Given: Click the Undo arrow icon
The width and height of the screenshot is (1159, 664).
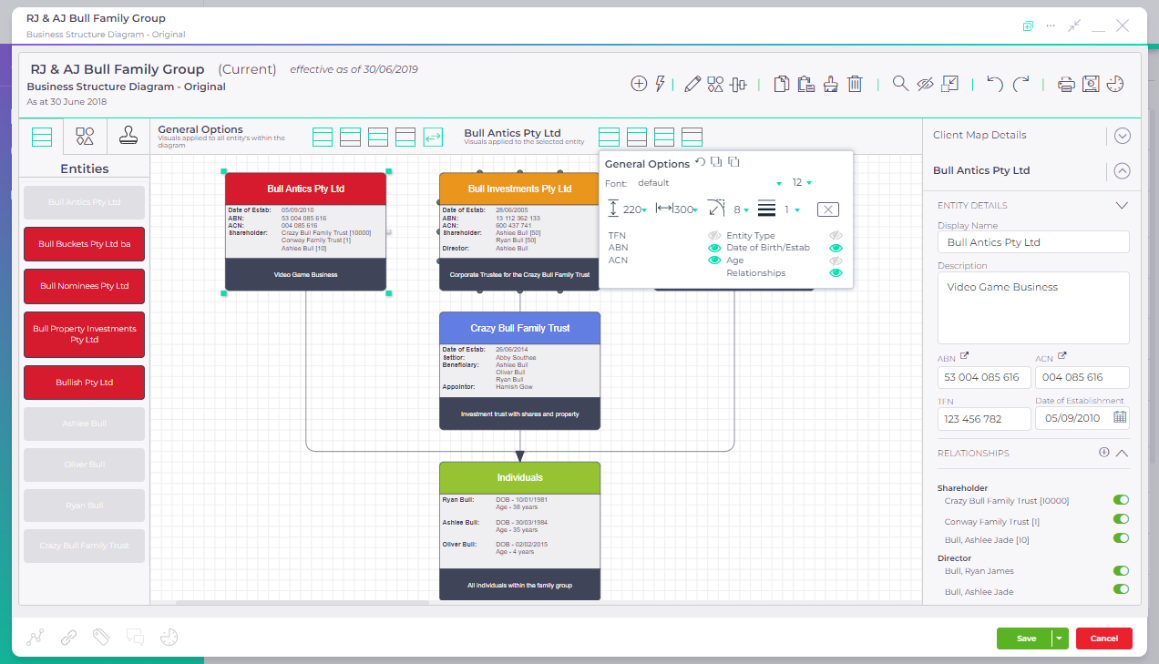Looking at the screenshot, I should click(994, 84).
